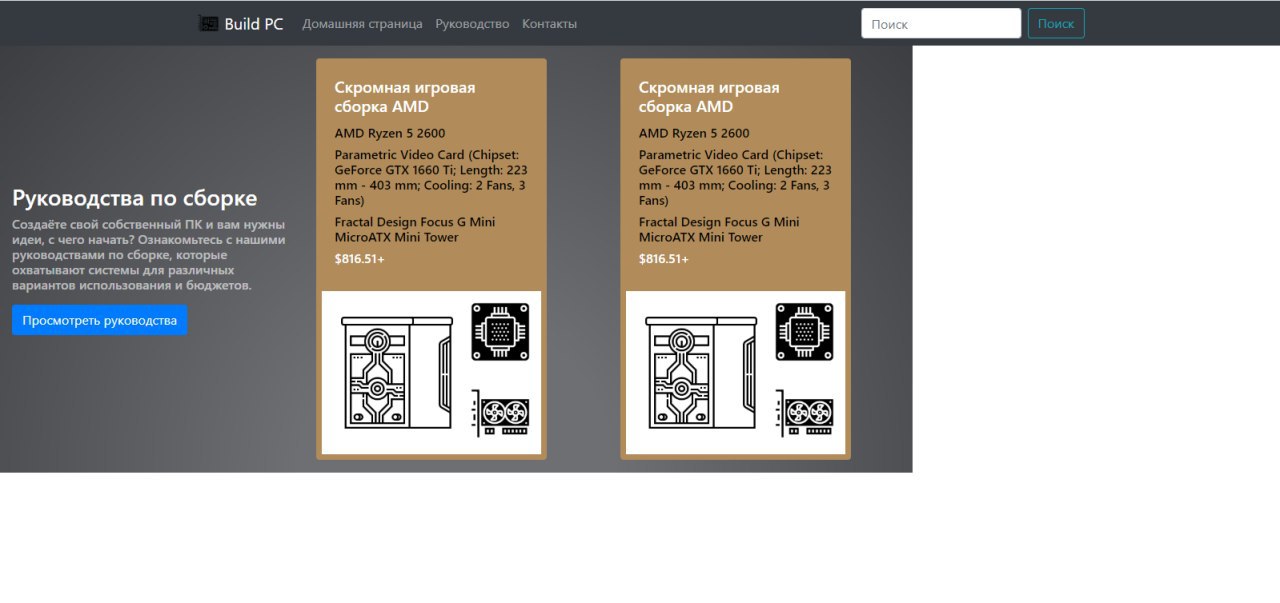Click AMD Ryzen 5 2600 in first card
This screenshot has height=603, width=1280.
tap(390, 133)
